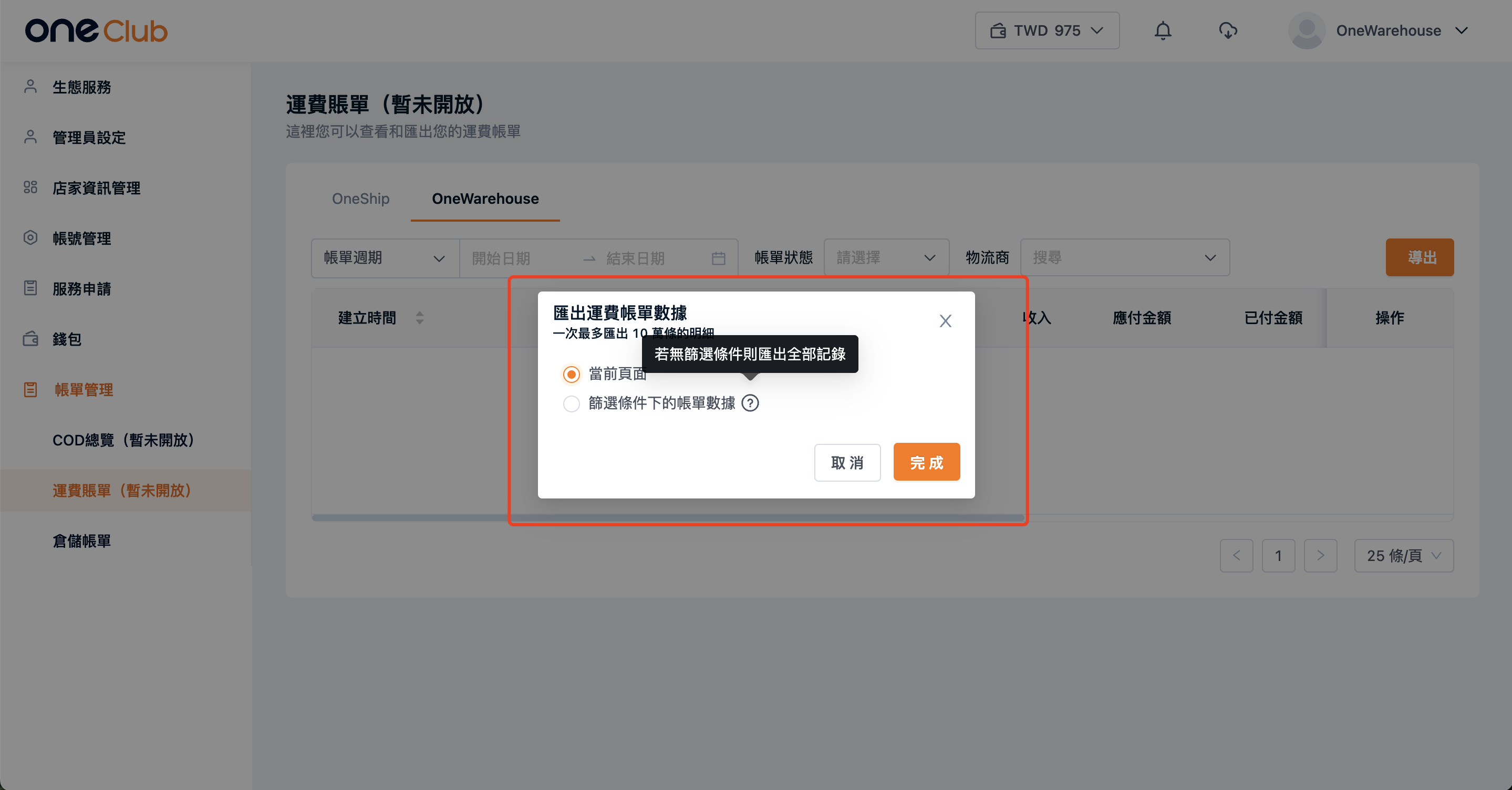Image resolution: width=1512 pixels, height=790 pixels.
Task: Click the notification bell icon
Action: (1162, 30)
